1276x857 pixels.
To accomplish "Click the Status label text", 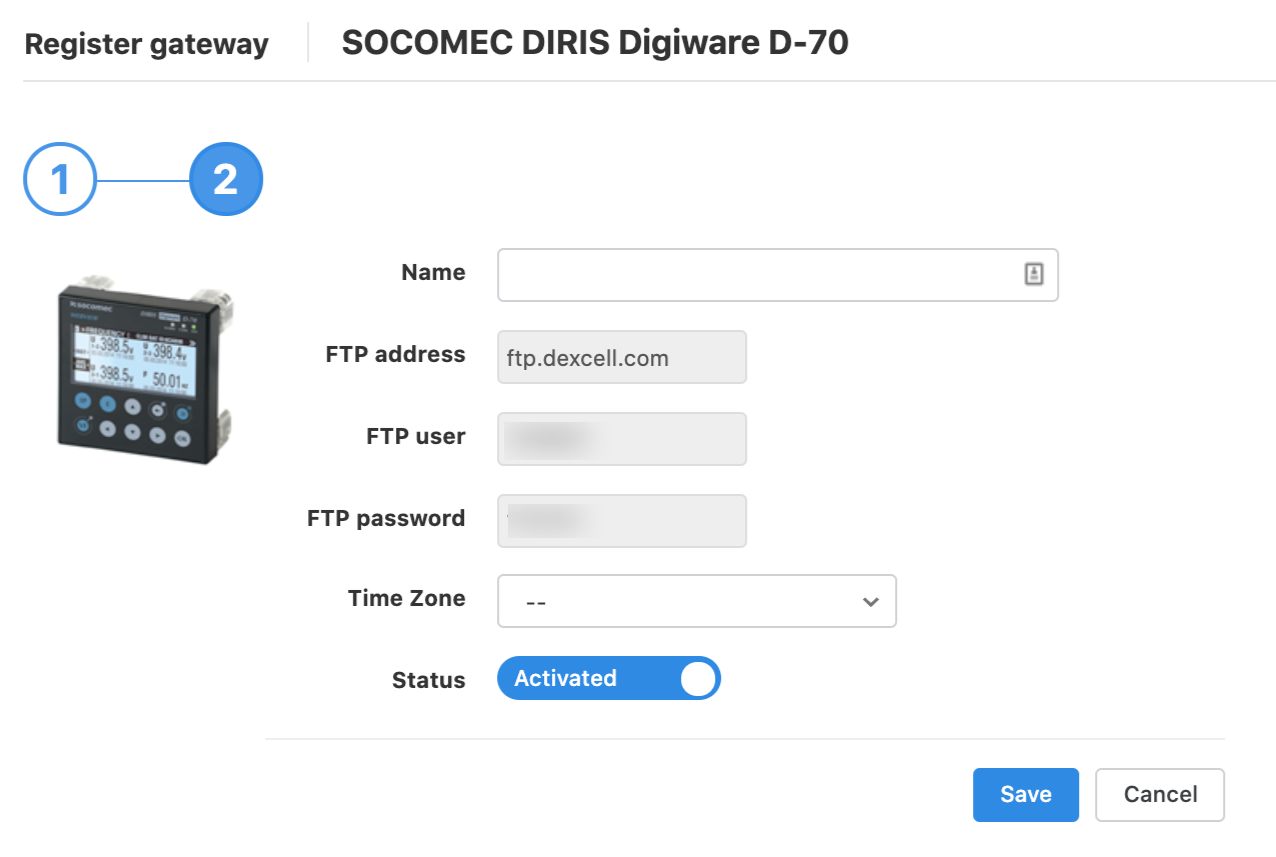I will tap(429, 680).
